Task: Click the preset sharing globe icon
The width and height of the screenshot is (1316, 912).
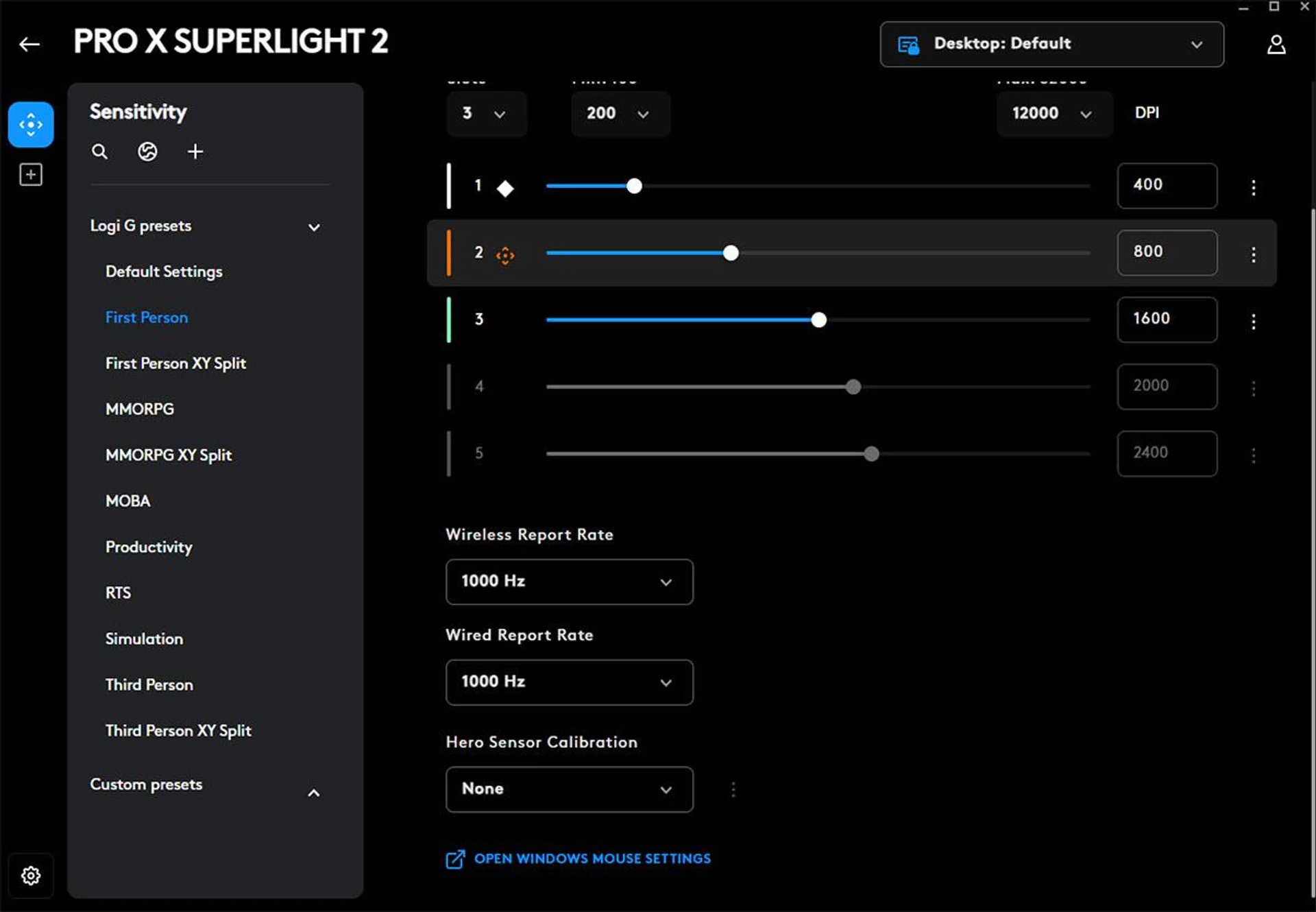Action: click(147, 152)
